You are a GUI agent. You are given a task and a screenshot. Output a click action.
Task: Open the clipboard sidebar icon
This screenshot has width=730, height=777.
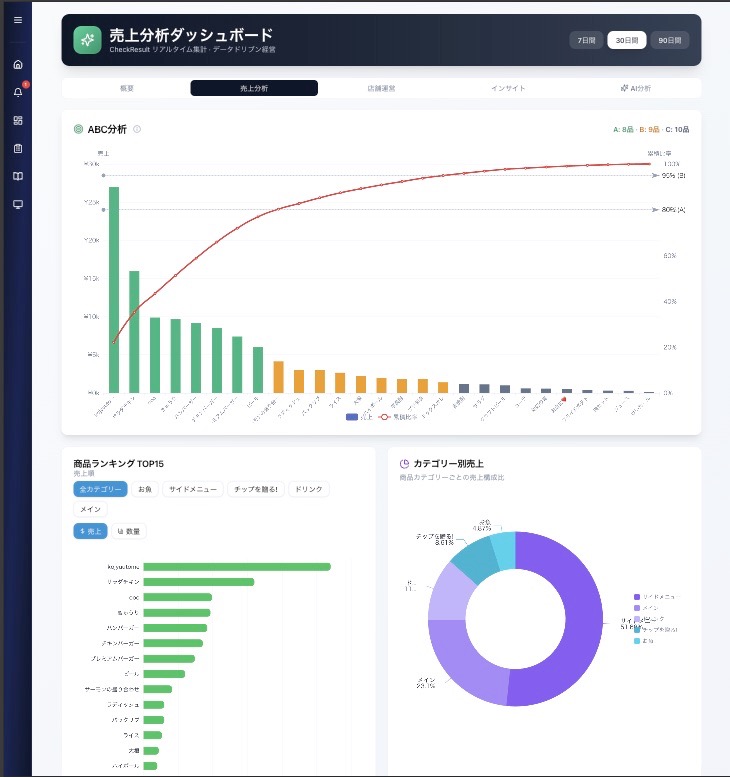[18, 148]
